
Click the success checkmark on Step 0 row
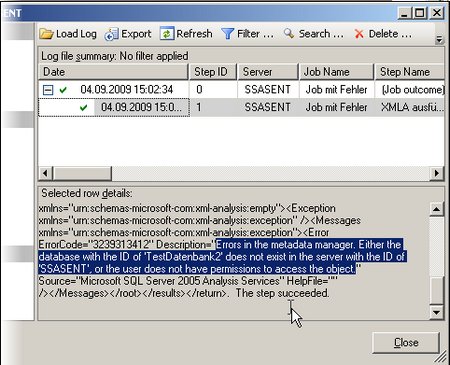click(63, 90)
